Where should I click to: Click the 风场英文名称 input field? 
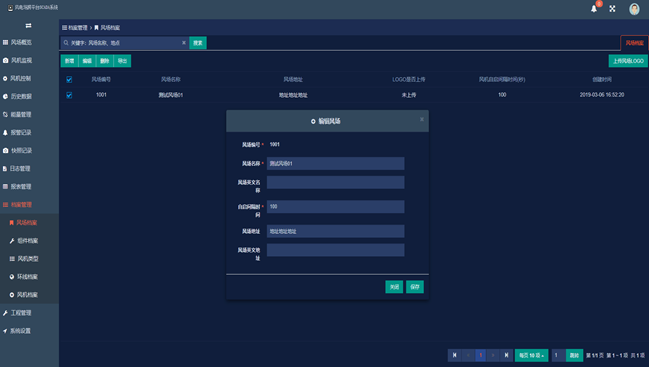click(336, 182)
